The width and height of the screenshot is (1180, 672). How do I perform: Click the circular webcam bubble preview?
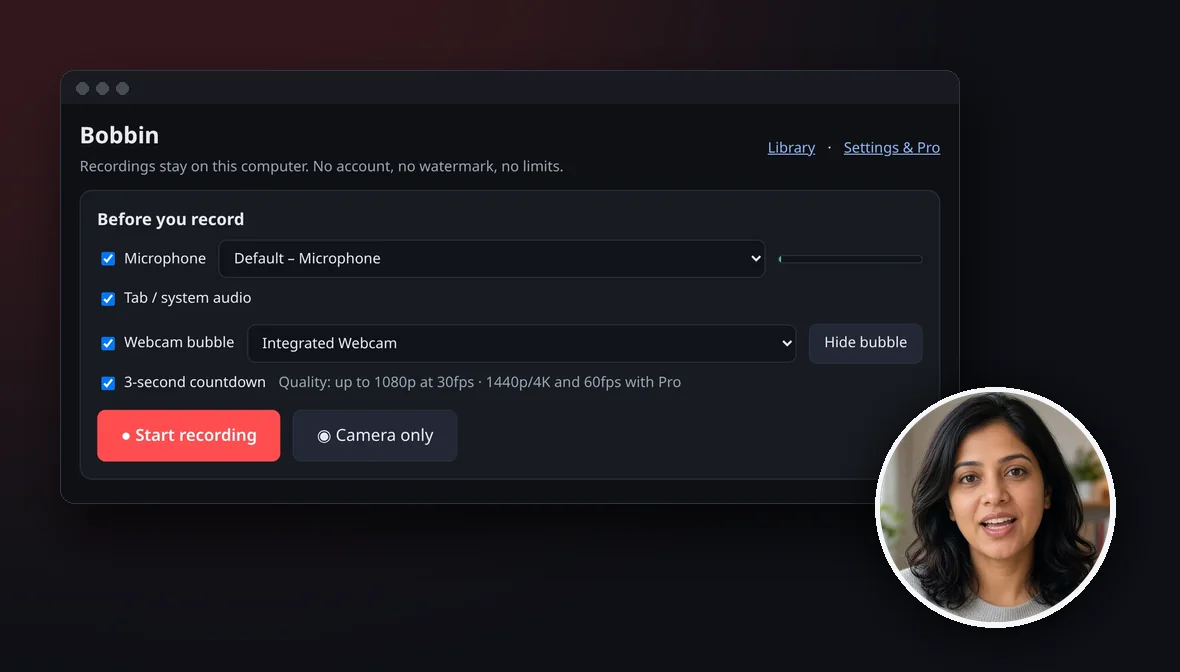point(995,507)
